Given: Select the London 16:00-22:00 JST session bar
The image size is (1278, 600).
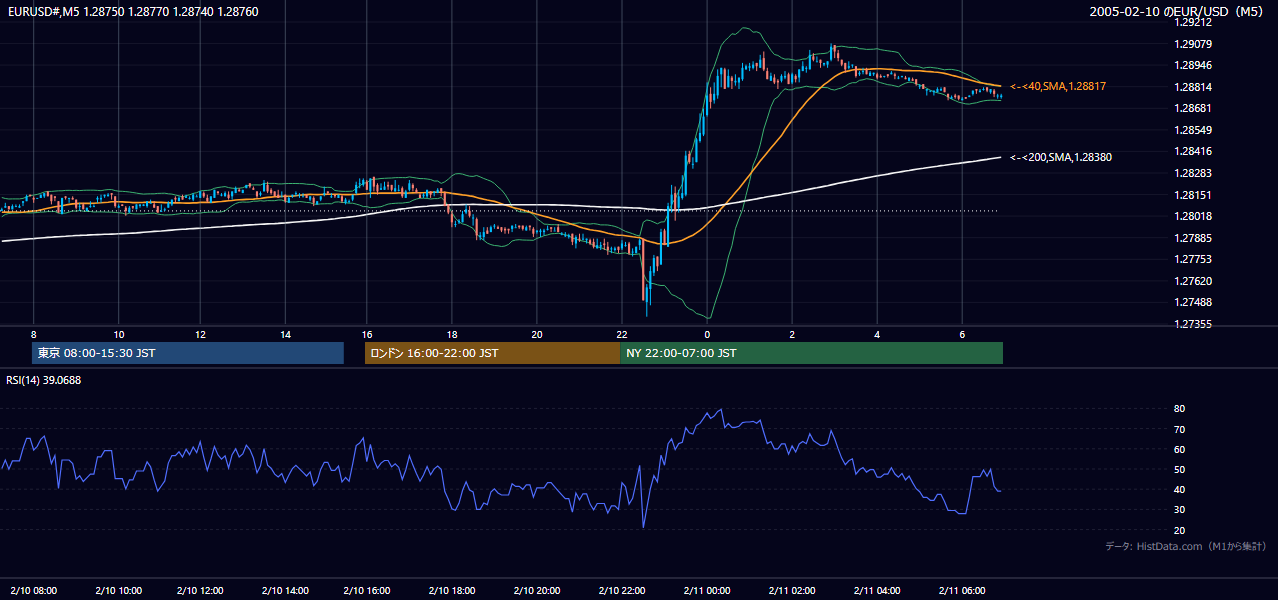Looking at the screenshot, I should tap(492, 353).
